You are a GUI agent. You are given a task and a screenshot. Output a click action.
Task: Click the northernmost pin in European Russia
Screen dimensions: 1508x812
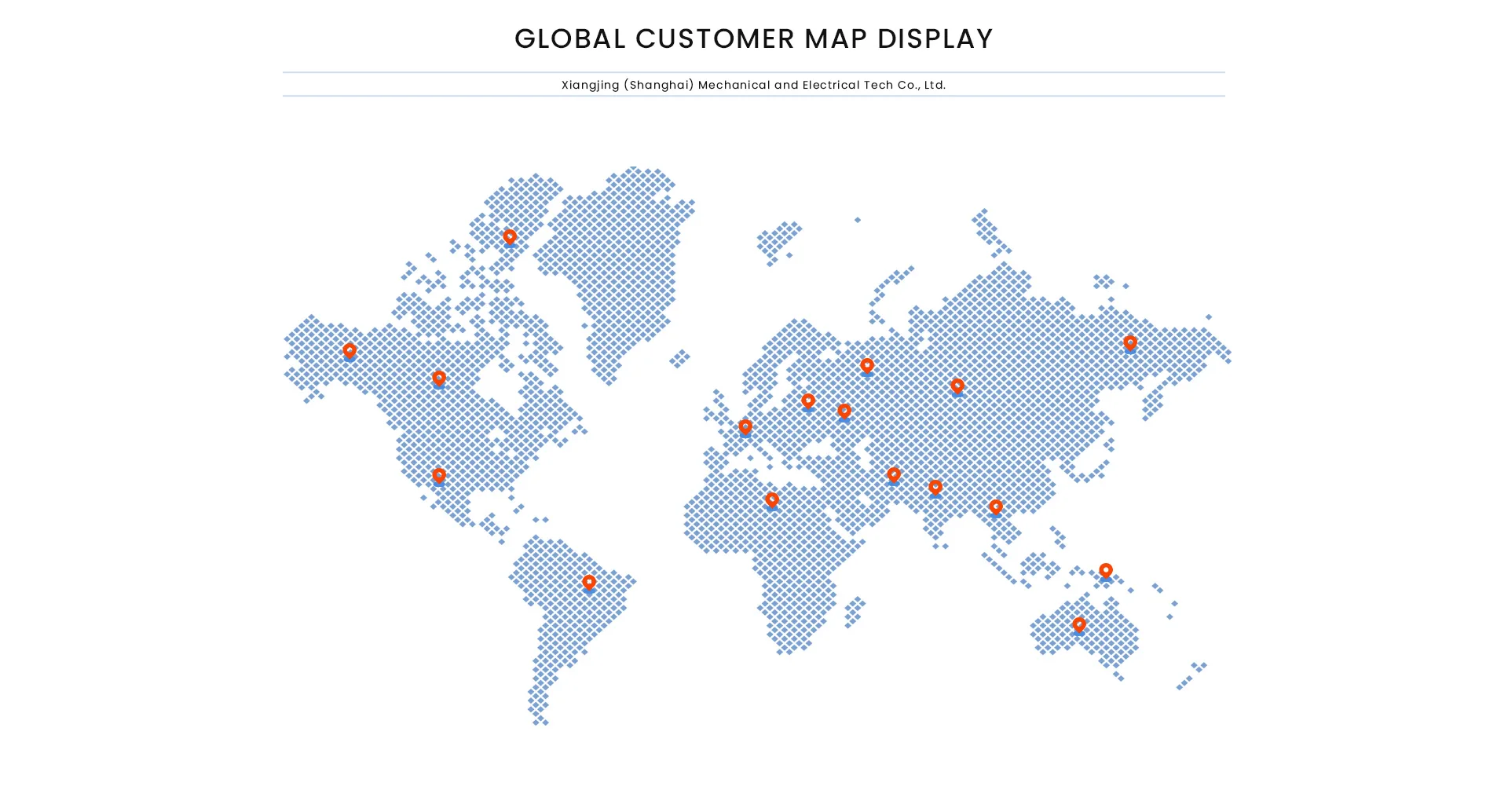click(867, 366)
